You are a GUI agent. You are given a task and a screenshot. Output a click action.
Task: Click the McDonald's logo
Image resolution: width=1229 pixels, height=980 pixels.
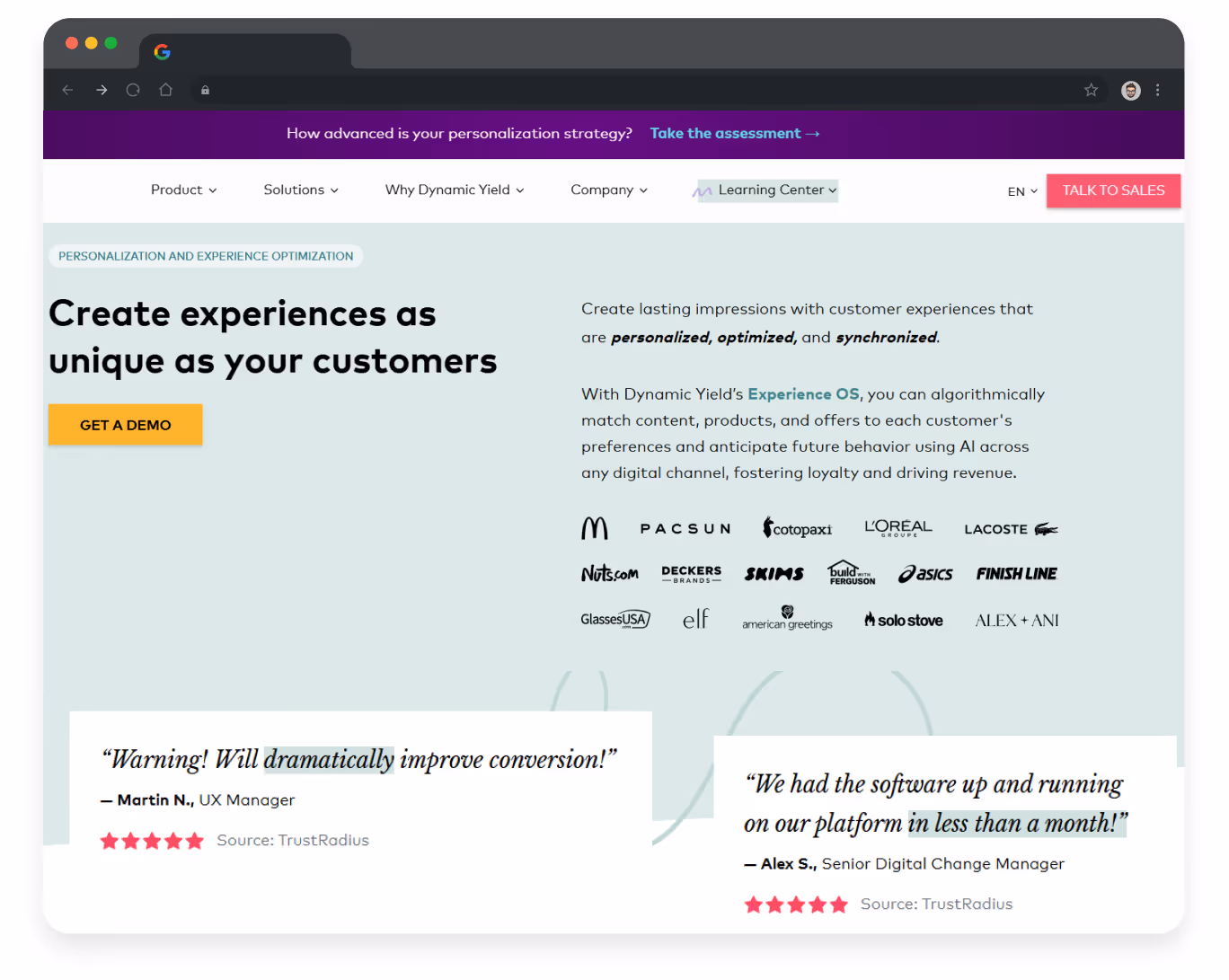(595, 528)
